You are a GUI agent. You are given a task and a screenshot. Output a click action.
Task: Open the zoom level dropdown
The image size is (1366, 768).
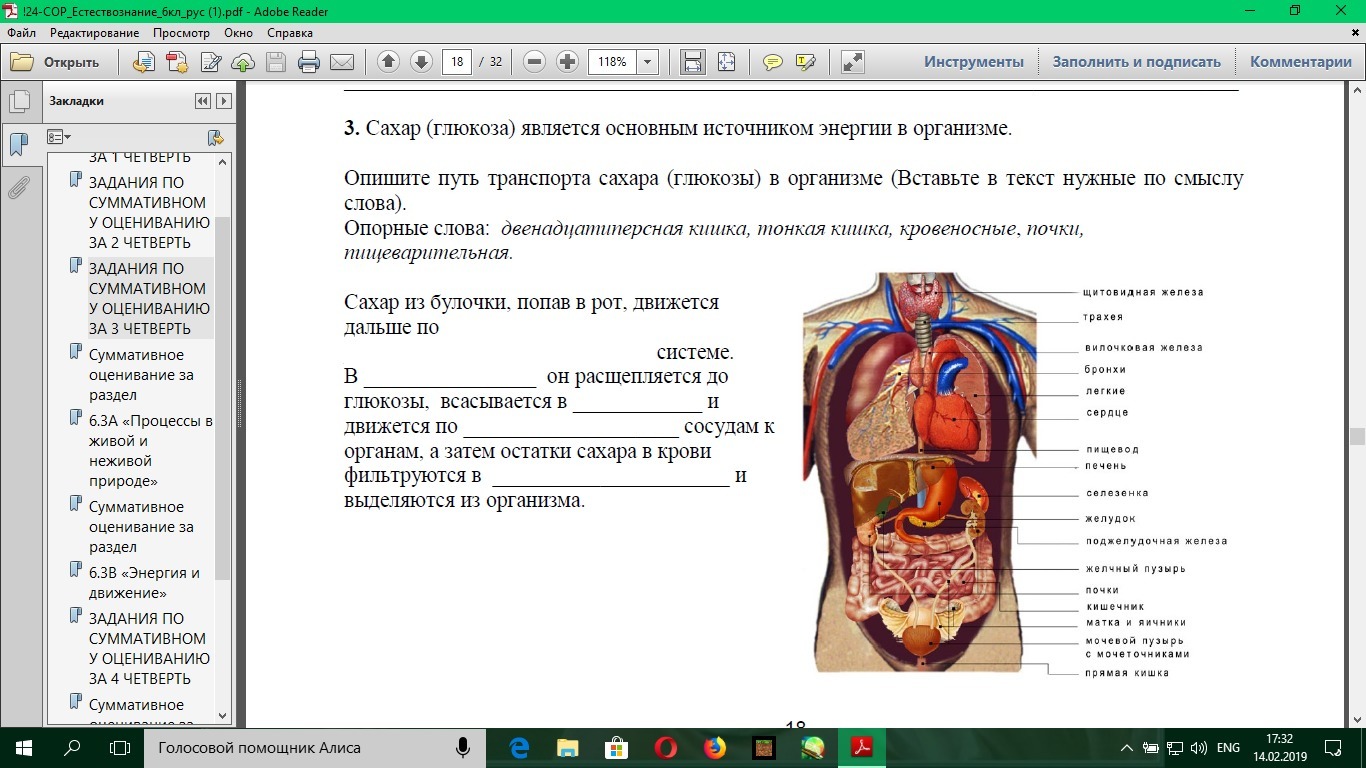pos(648,62)
